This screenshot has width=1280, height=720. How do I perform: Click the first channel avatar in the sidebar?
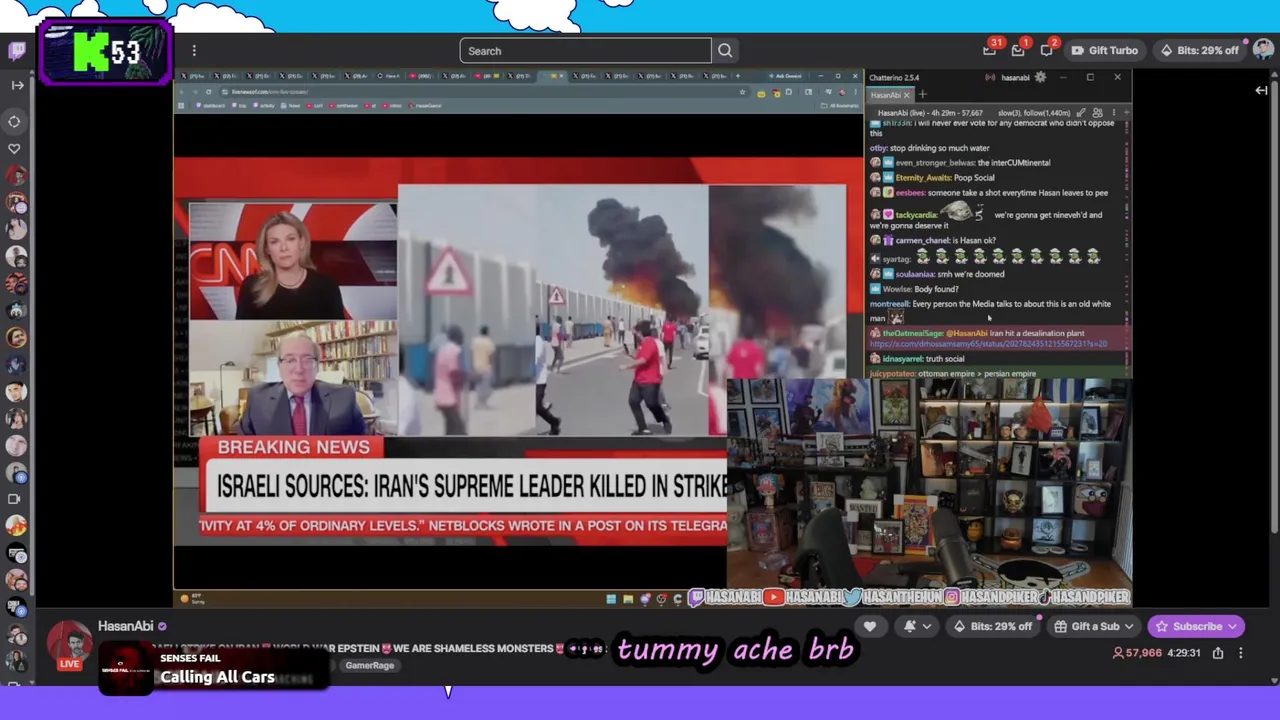coord(15,175)
